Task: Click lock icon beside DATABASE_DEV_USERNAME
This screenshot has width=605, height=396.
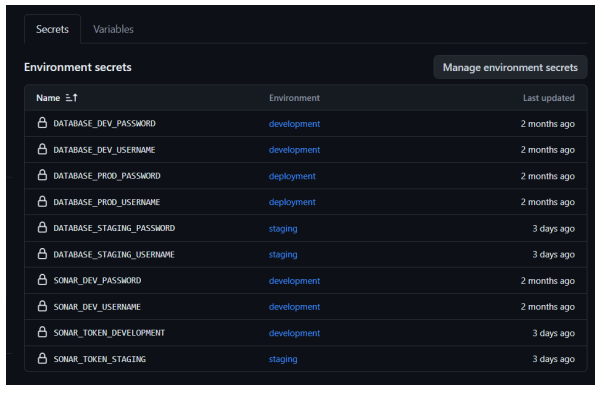Action: click(42, 149)
